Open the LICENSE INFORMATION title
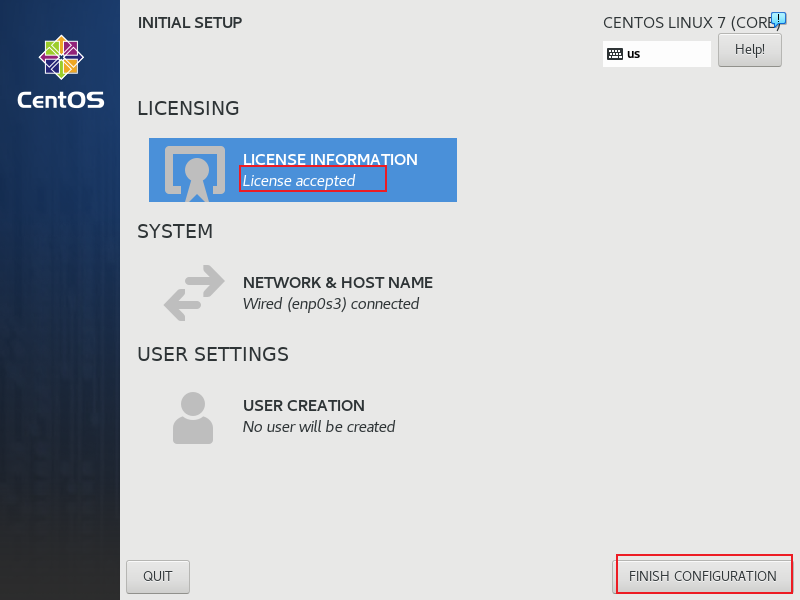Screen dimensions: 800x600 tap(330, 160)
